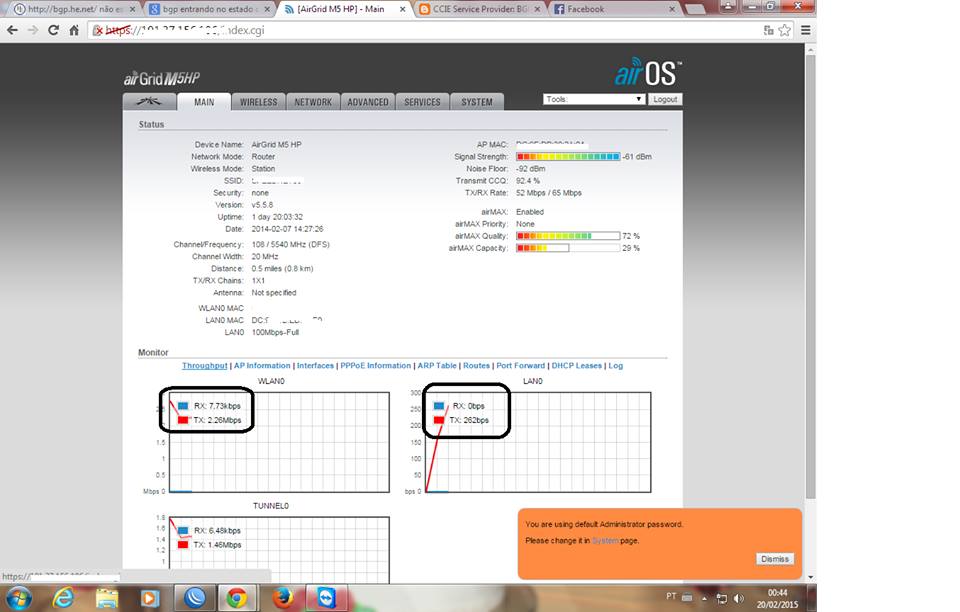960x612 pixels.
Task: Click the red TX swatch in TUNNEL0 chart
Action: coord(182,545)
